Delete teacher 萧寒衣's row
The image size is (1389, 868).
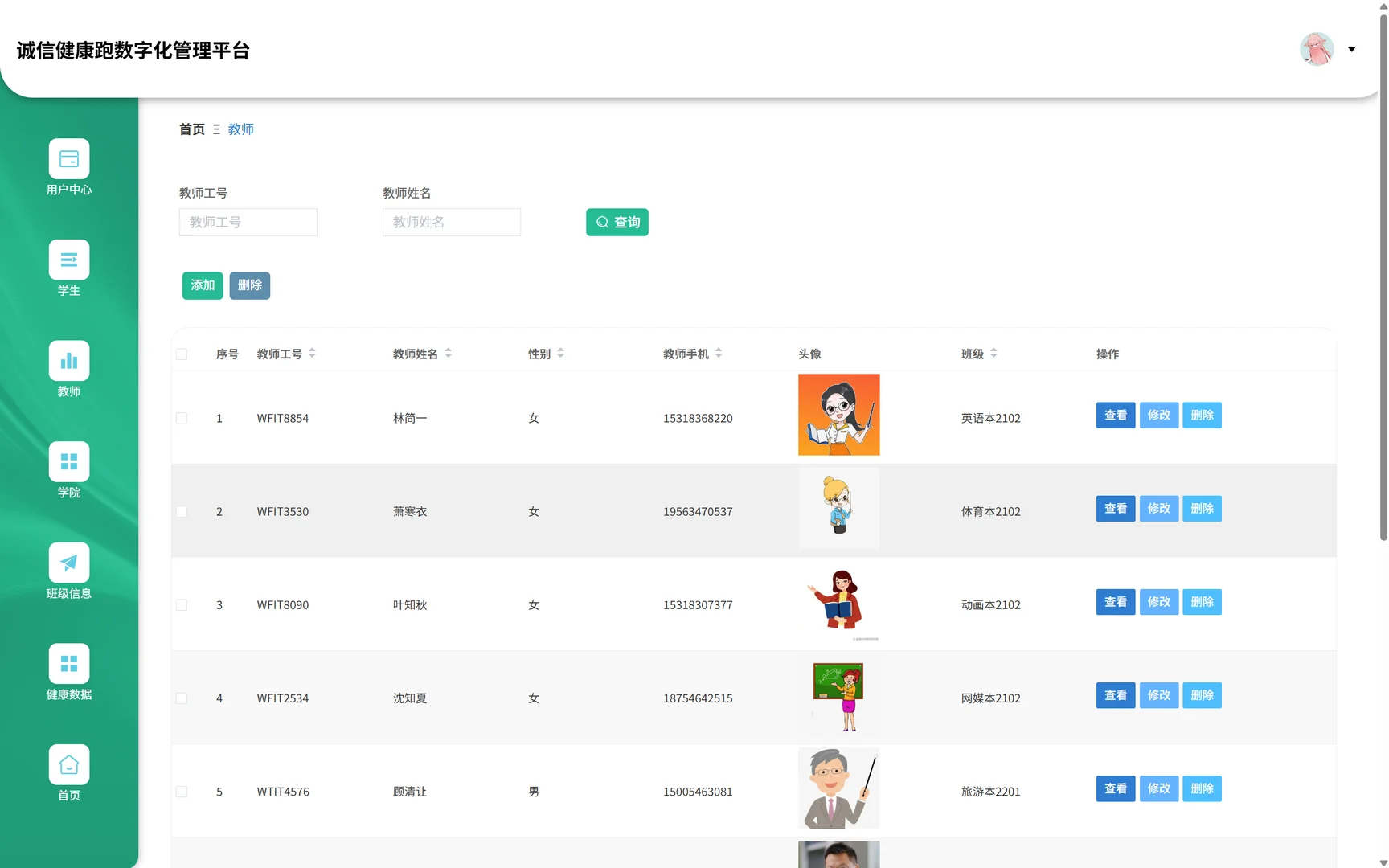point(1203,509)
